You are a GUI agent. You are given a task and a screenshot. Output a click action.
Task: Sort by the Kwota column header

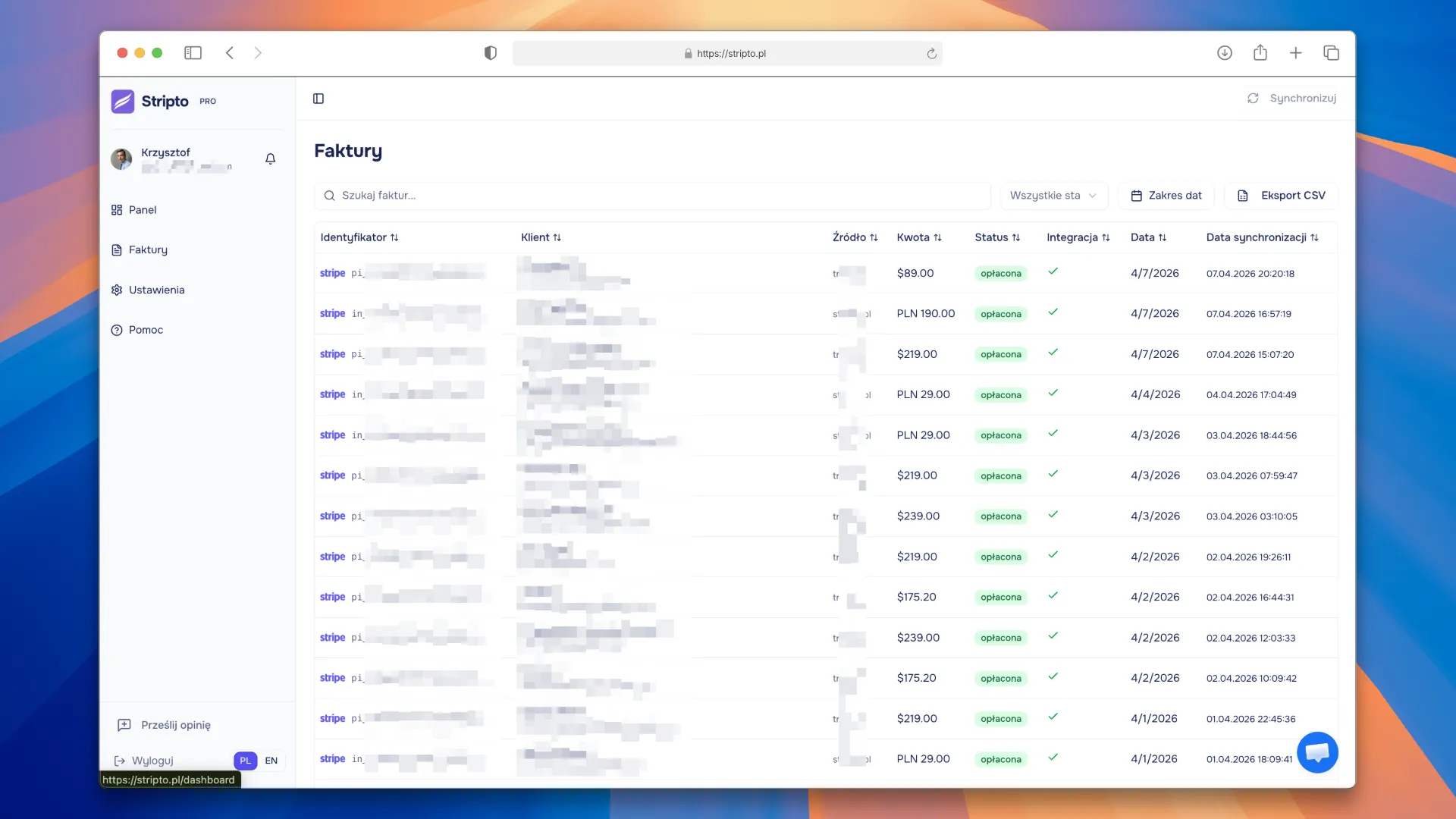pyautogui.click(x=918, y=237)
